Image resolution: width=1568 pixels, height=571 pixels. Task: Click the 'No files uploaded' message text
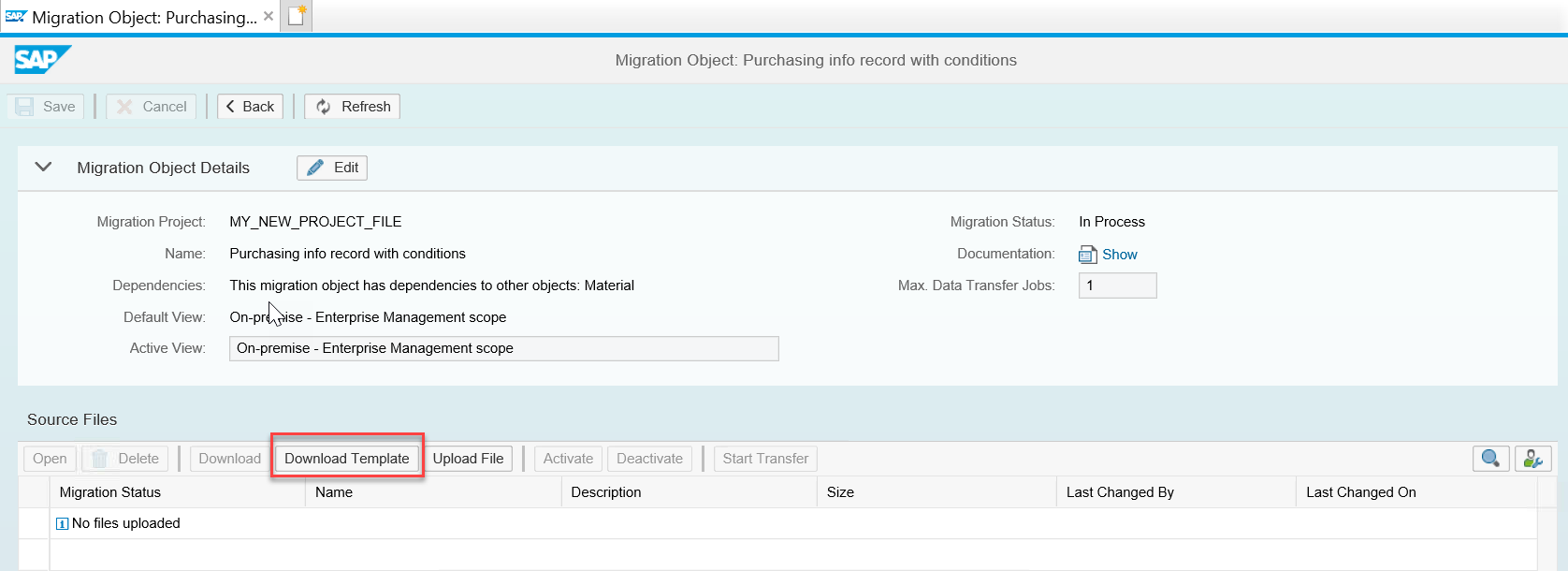126,523
